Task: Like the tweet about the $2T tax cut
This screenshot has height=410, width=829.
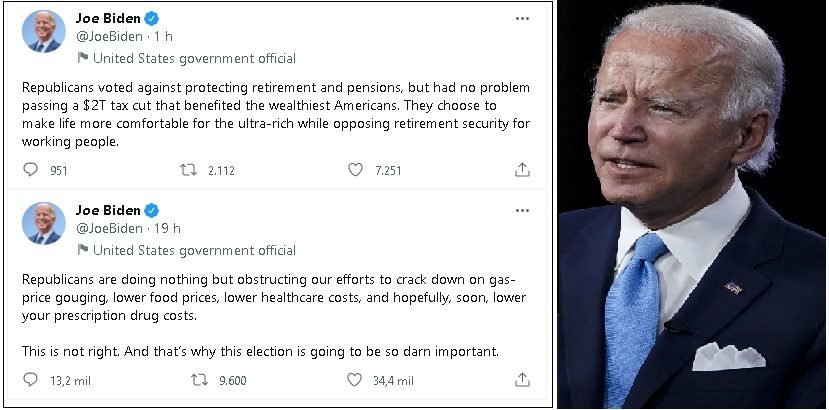Action: coord(355,170)
